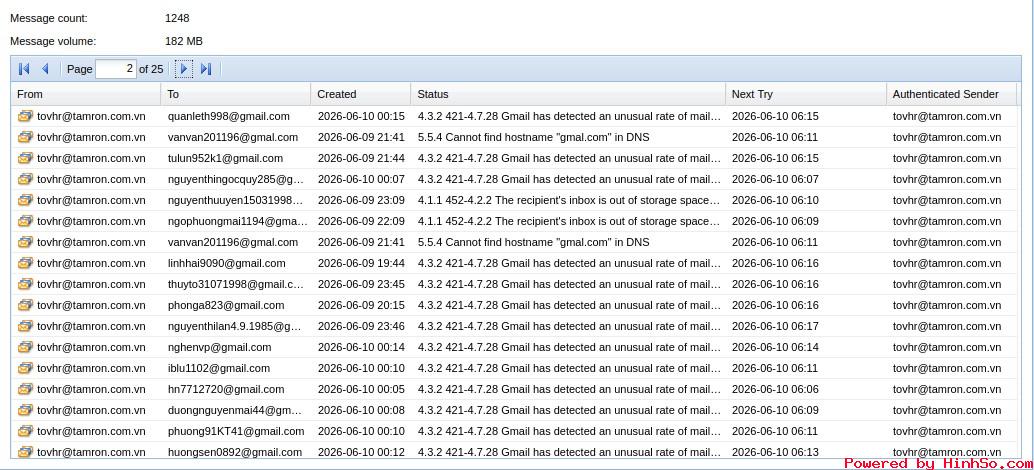Click mail icon for thuyto31071998 row
This screenshot has height=470, width=1034.
pos(25,284)
